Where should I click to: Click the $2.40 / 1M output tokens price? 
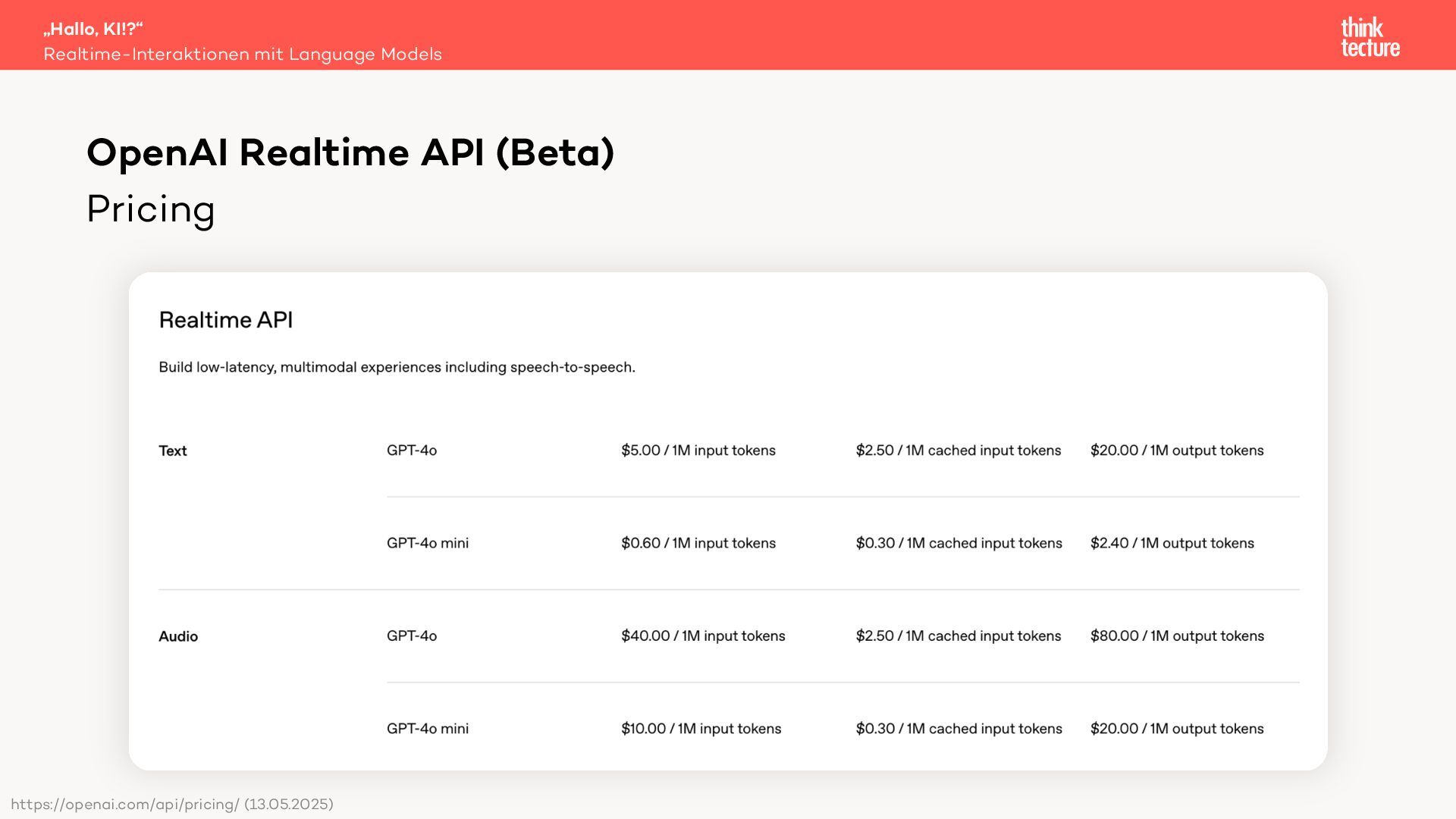(x=1172, y=543)
